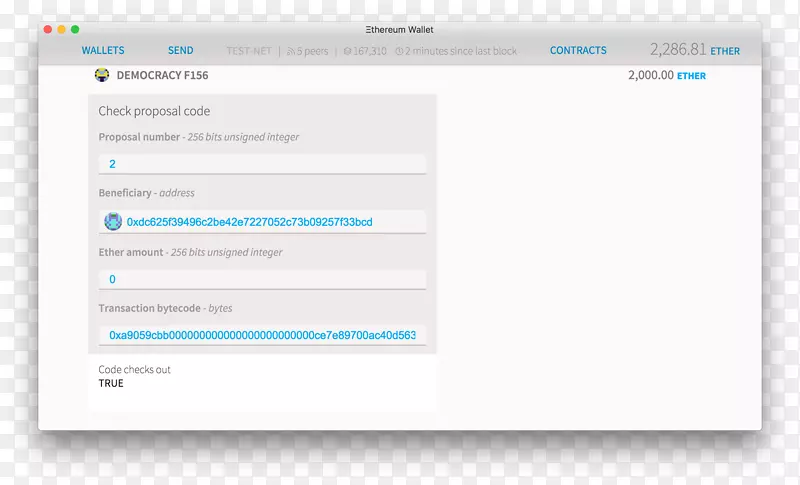800x485 pixels.
Task: Focus the Beneficiary address field
Action: point(262,222)
